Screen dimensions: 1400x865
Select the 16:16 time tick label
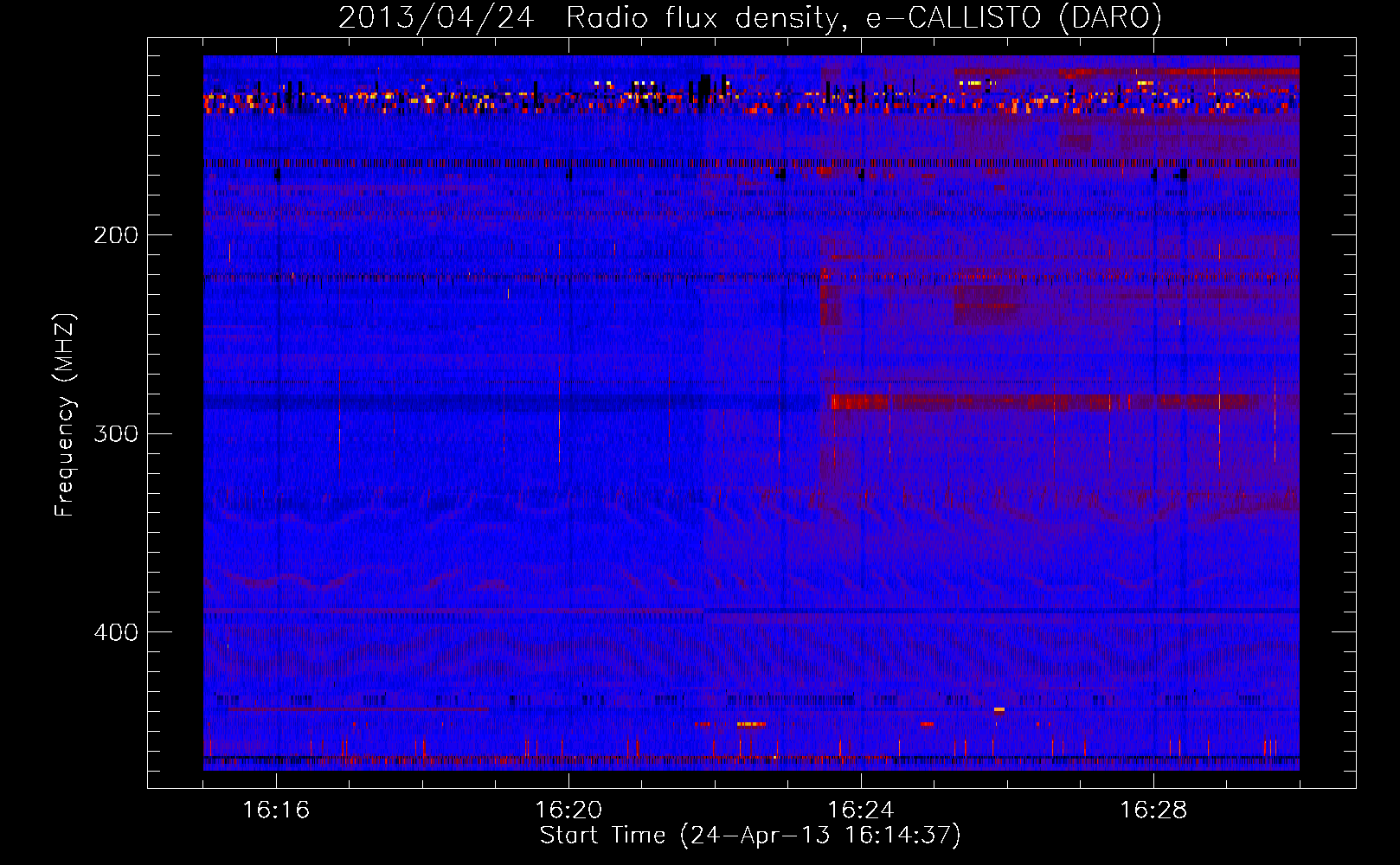point(276,810)
